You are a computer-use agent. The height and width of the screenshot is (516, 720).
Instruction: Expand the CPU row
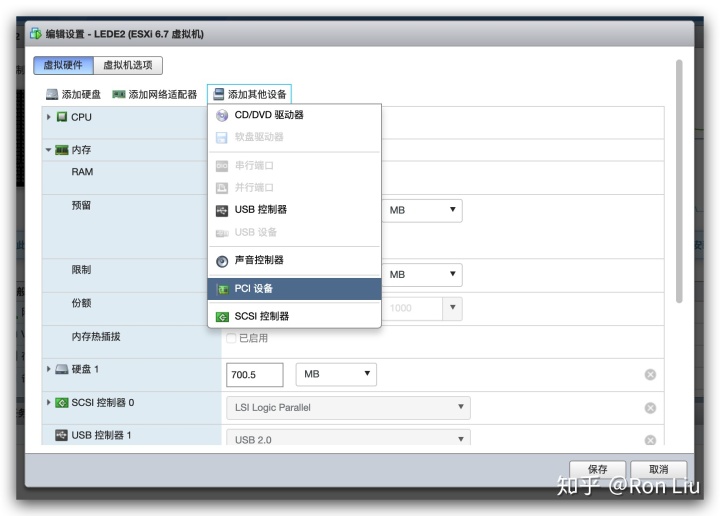tap(49, 117)
